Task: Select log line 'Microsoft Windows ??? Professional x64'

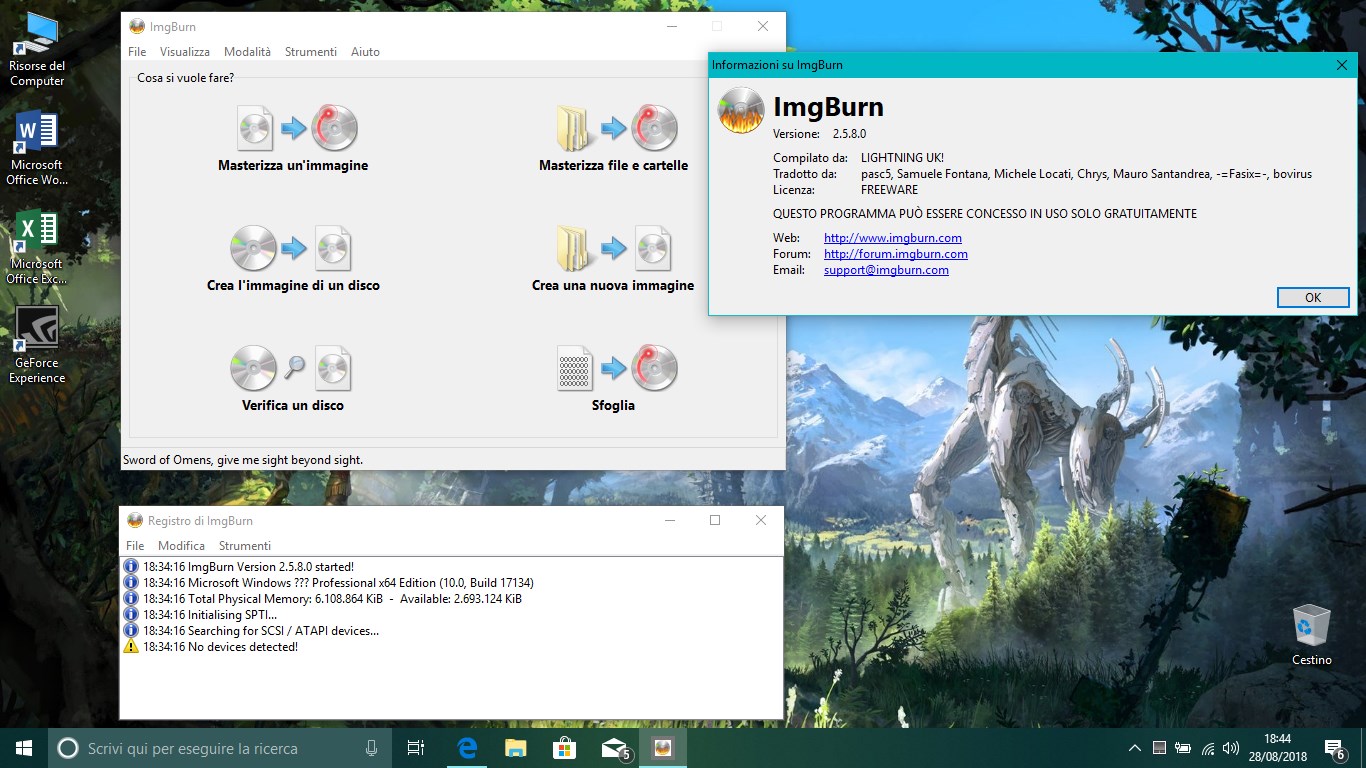Action: point(338,583)
